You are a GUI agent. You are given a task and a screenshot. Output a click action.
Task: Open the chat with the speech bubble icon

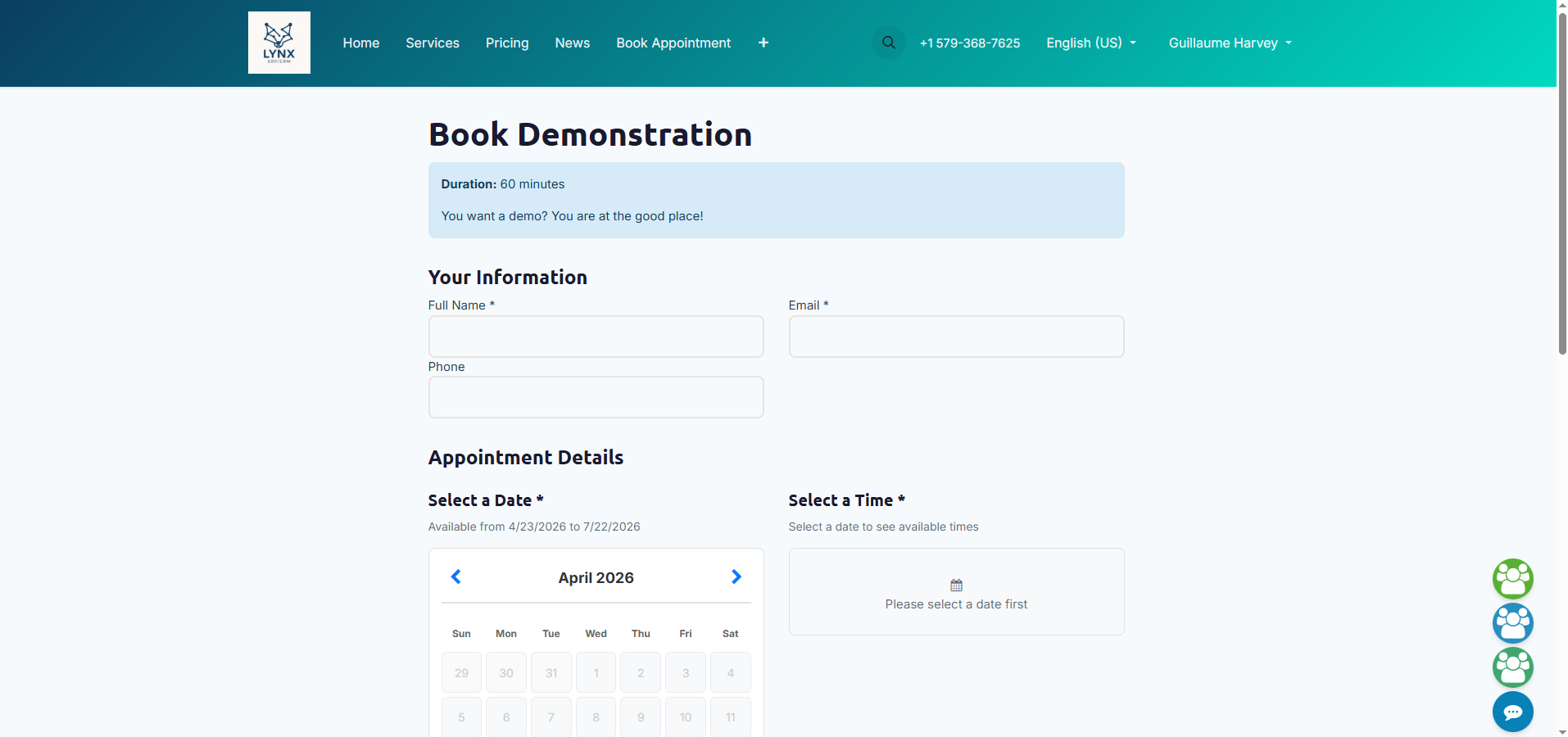tap(1513, 712)
